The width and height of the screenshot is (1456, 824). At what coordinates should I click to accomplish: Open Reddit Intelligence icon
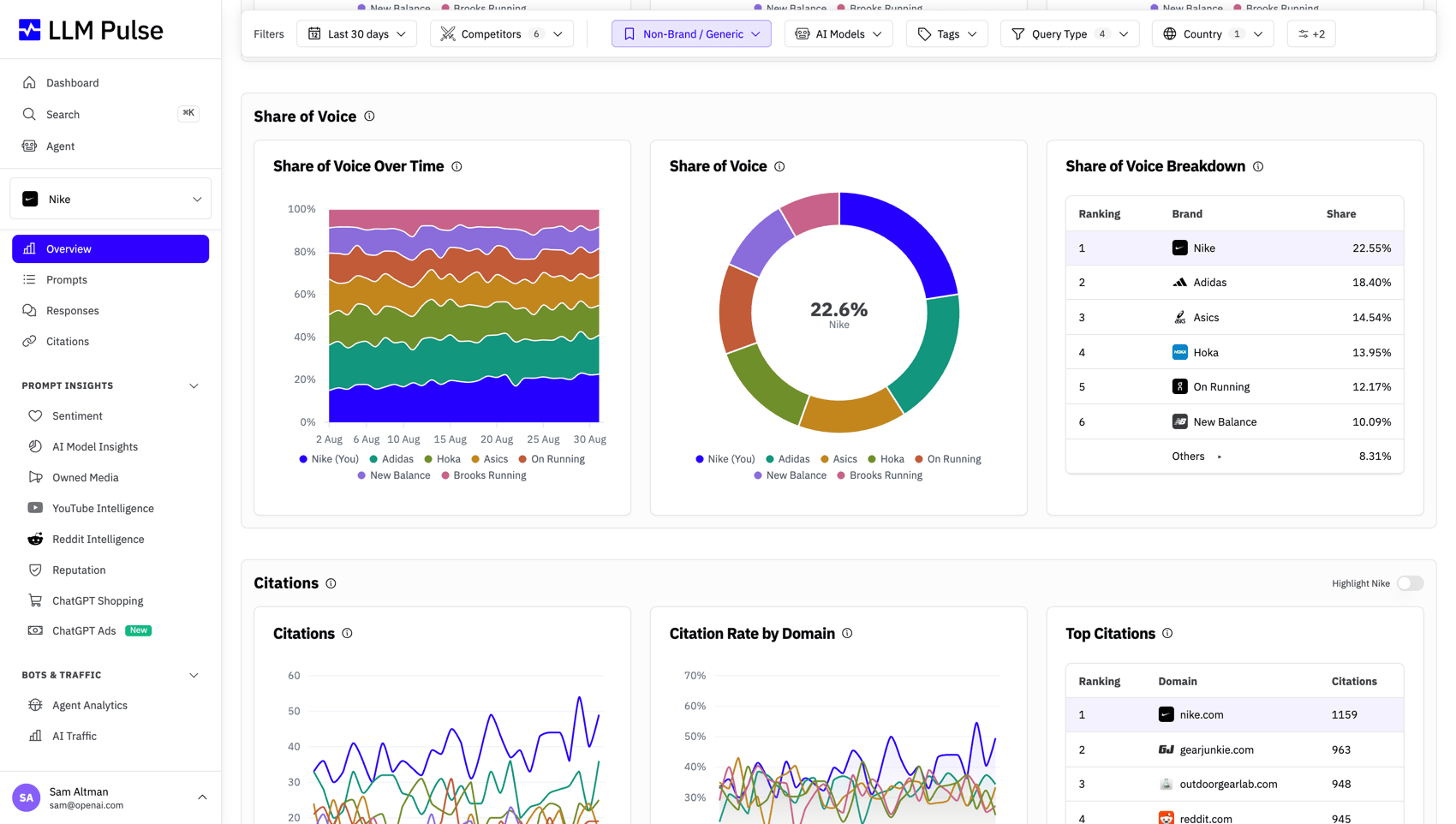coord(35,540)
